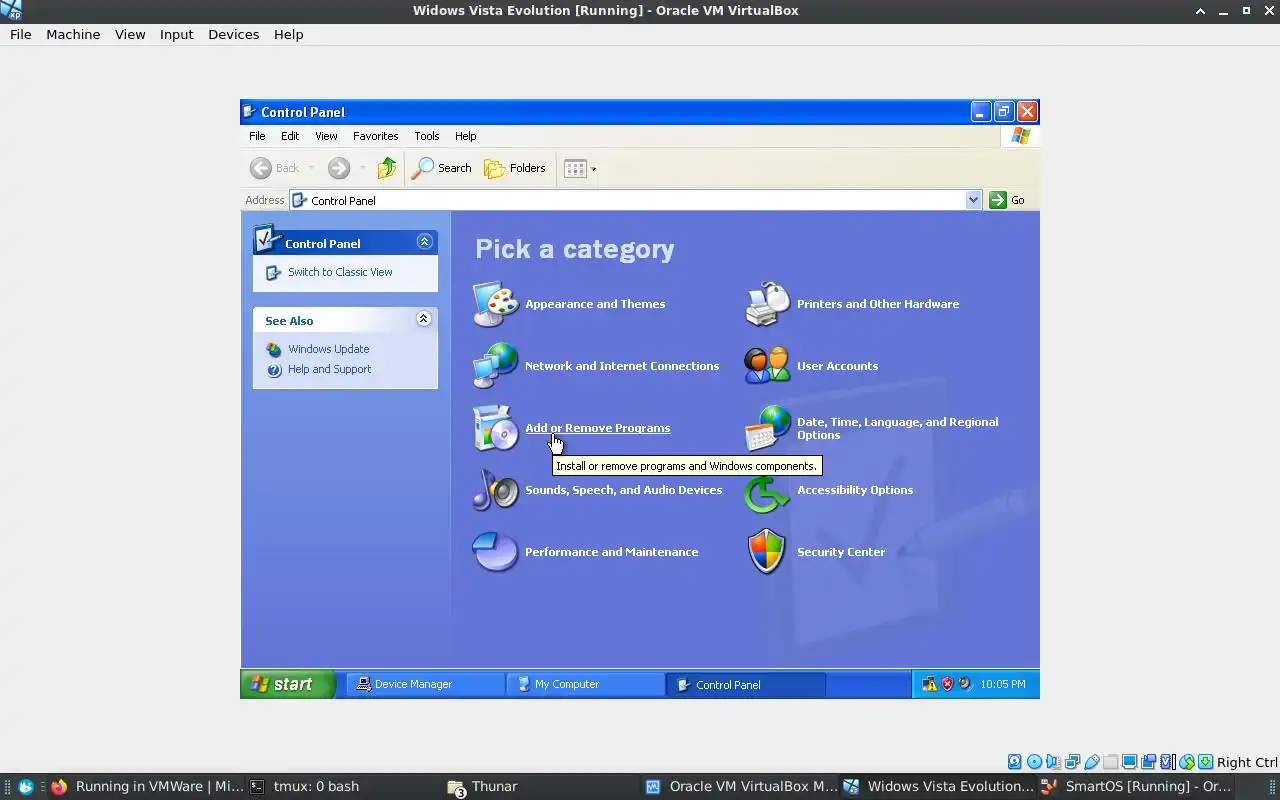Open Performance and Maintenance pie chart icon
1280x800 pixels.
click(x=495, y=552)
